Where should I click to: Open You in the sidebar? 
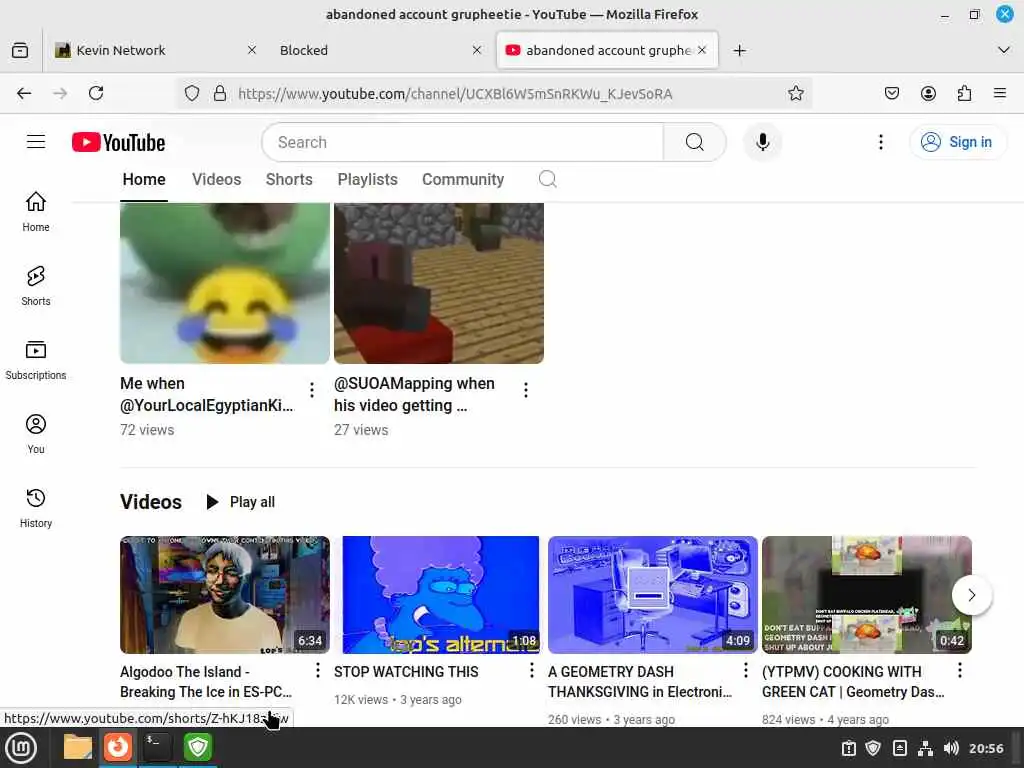coord(36,433)
